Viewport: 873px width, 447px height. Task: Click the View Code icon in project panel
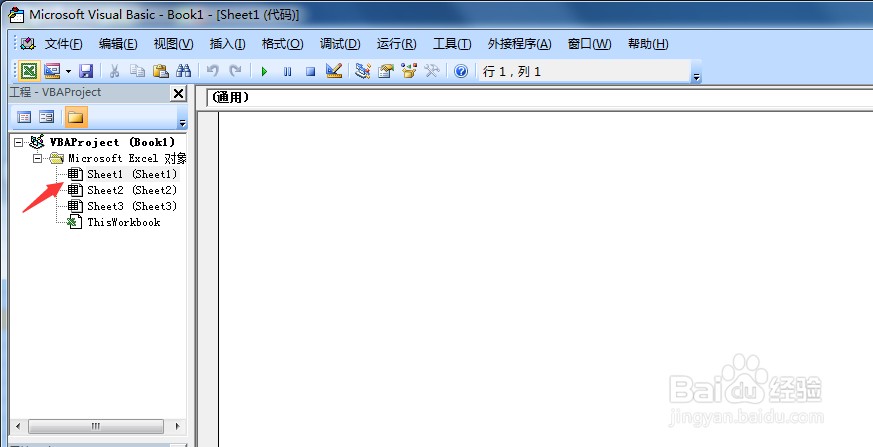point(24,117)
